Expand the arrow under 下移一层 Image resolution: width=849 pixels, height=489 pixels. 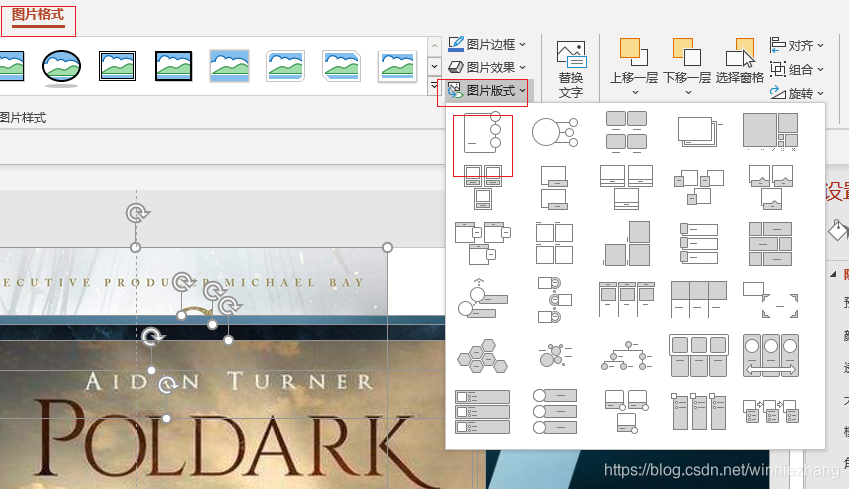[688, 93]
